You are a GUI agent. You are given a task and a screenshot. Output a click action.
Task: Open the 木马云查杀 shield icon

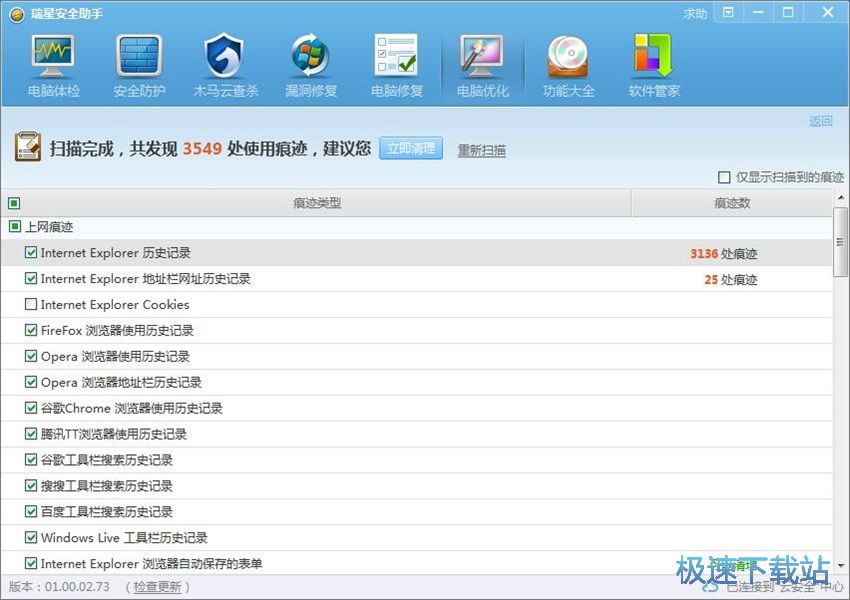tap(225, 56)
